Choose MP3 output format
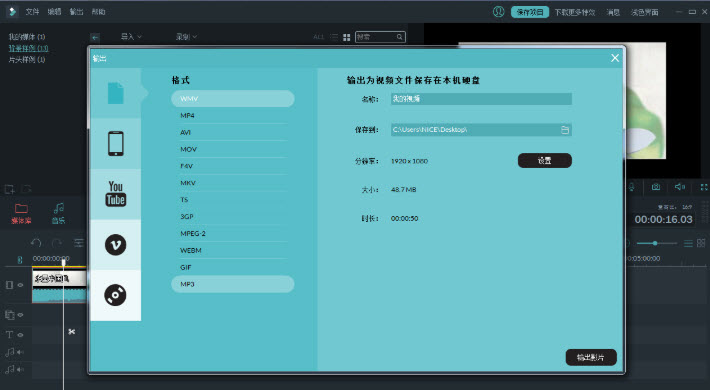Viewport: 710px width, 390px height. click(x=233, y=284)
